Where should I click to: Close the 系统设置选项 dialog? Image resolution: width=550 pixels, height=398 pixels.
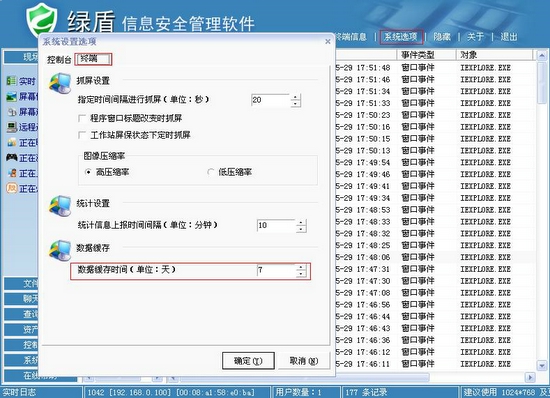click(x=328, y=42)
